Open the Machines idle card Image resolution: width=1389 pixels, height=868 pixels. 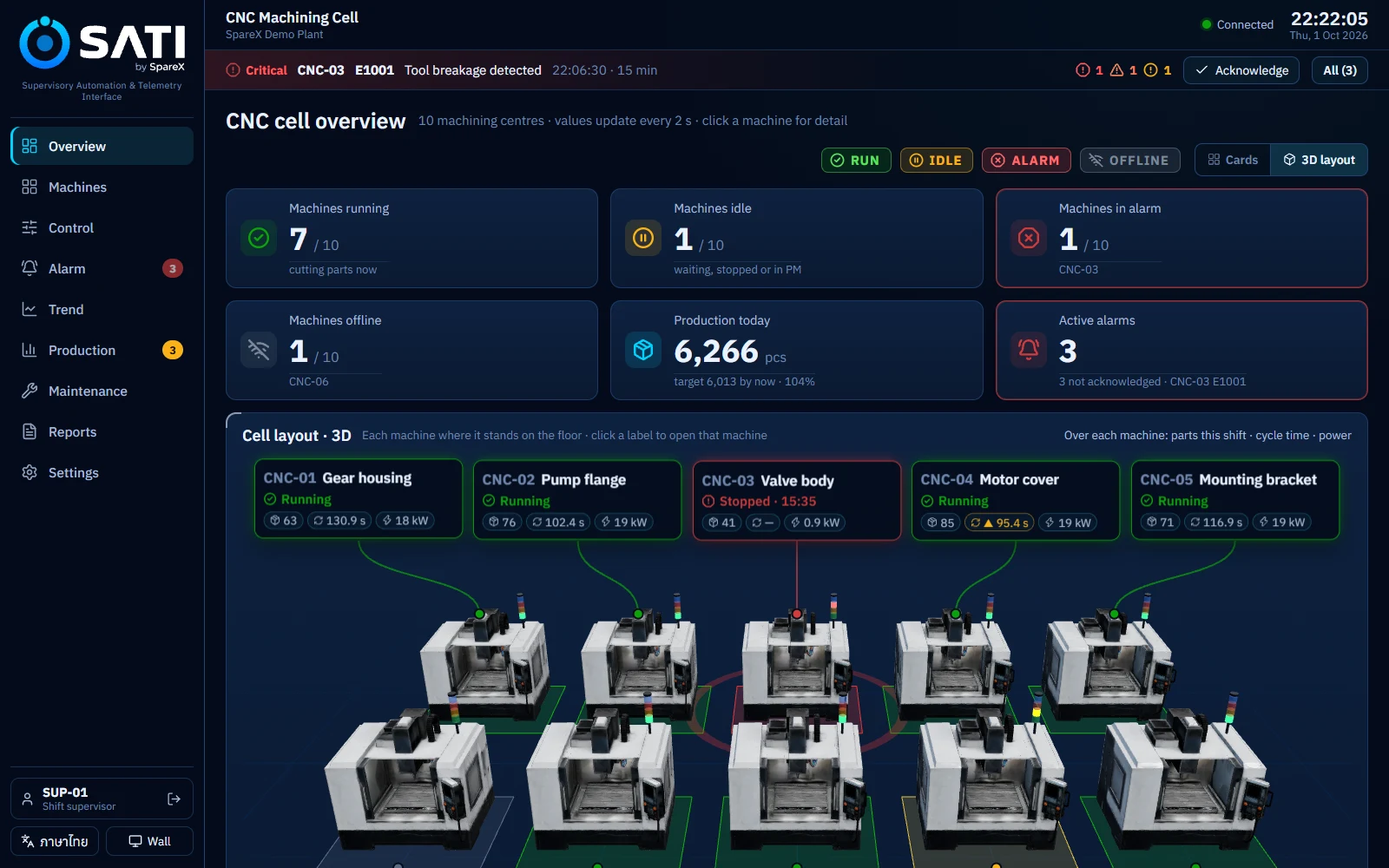(796, 238)
